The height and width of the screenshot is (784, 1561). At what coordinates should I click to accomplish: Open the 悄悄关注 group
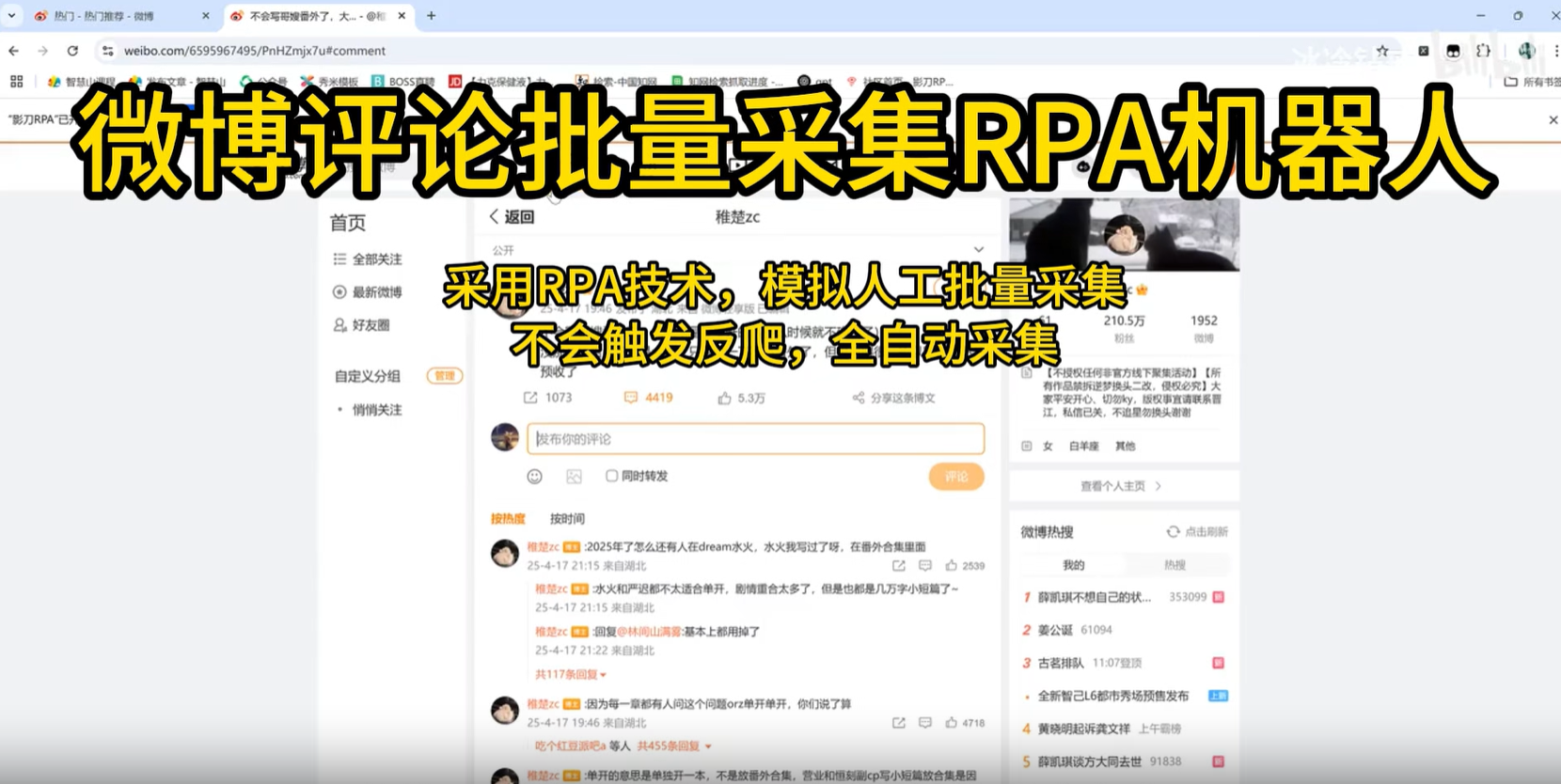coord(376,410)
